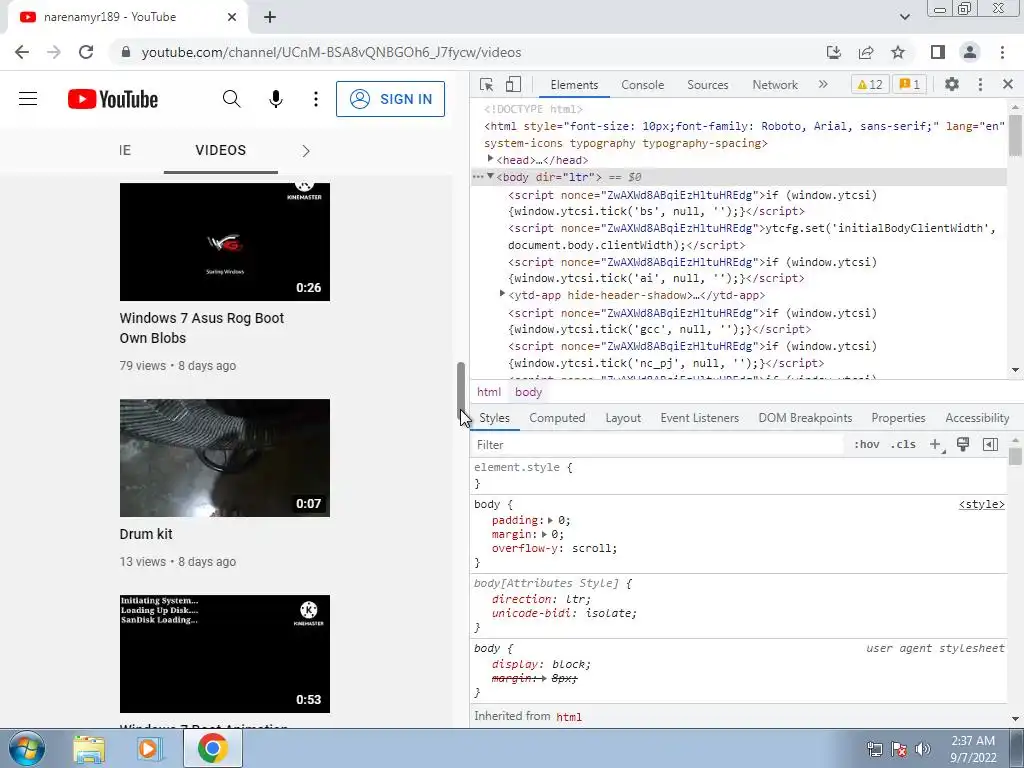Select the VIDEOS channel tab
This screenshot has height=768, width=1024.
(221, 150)
